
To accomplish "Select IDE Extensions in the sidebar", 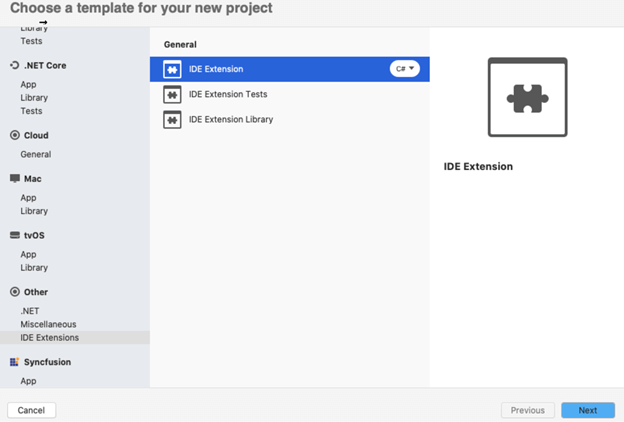I will coord(50,338).
